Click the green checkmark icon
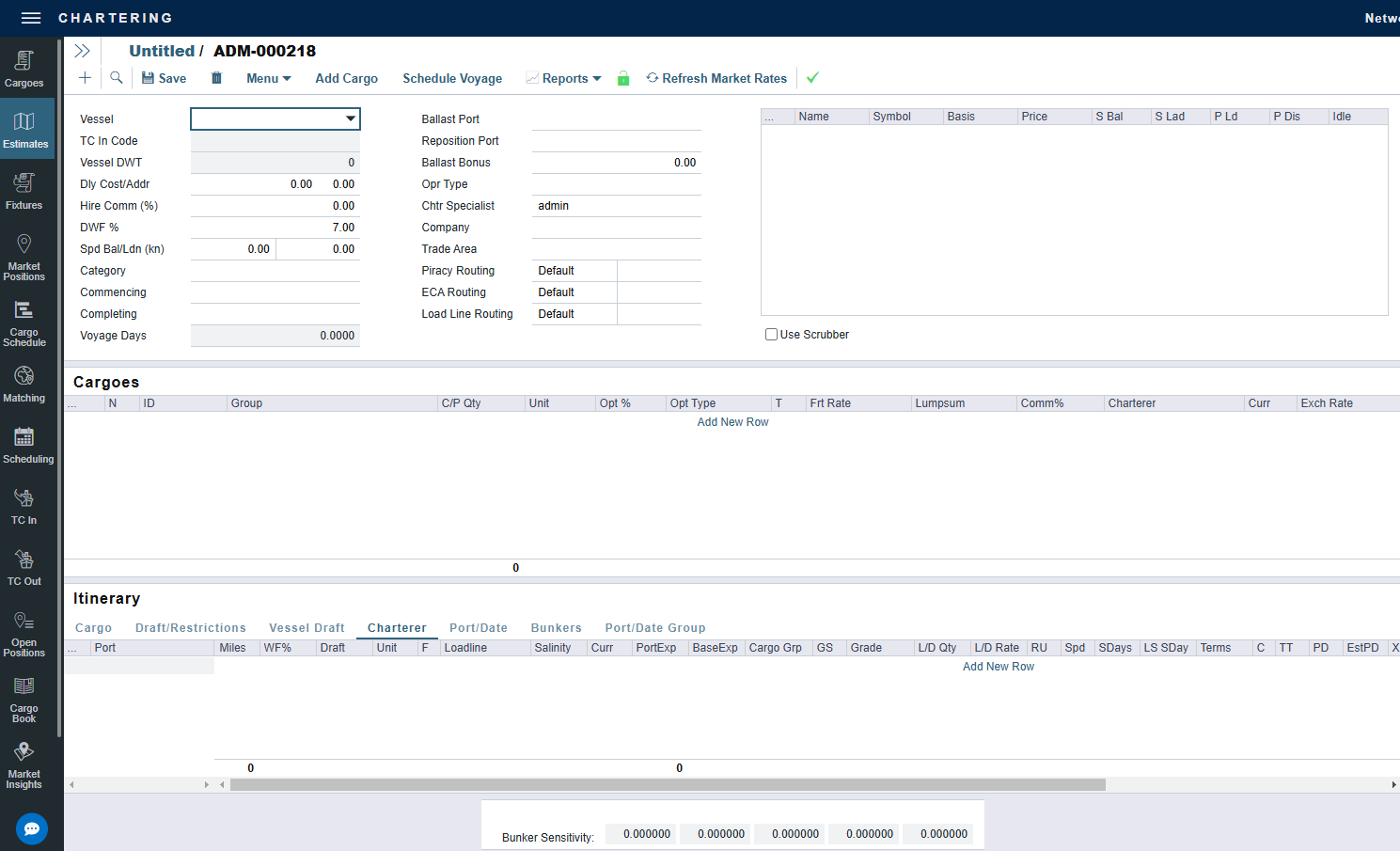Viewport: 1400px width, 851px height. tap(812, 78)
